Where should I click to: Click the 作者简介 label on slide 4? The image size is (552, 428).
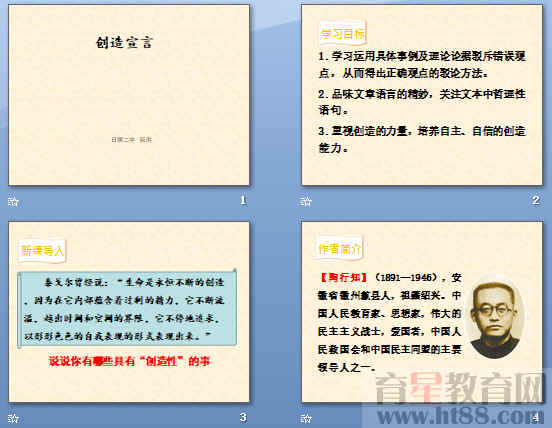click(x=339, y=248)
